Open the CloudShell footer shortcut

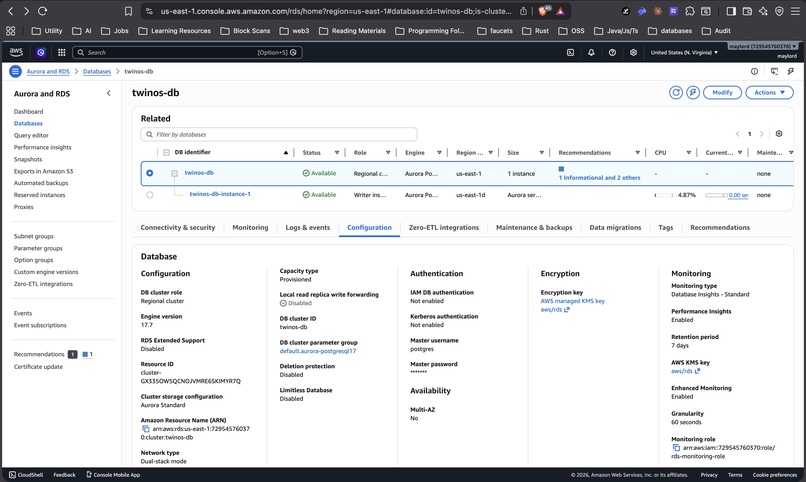26,475
